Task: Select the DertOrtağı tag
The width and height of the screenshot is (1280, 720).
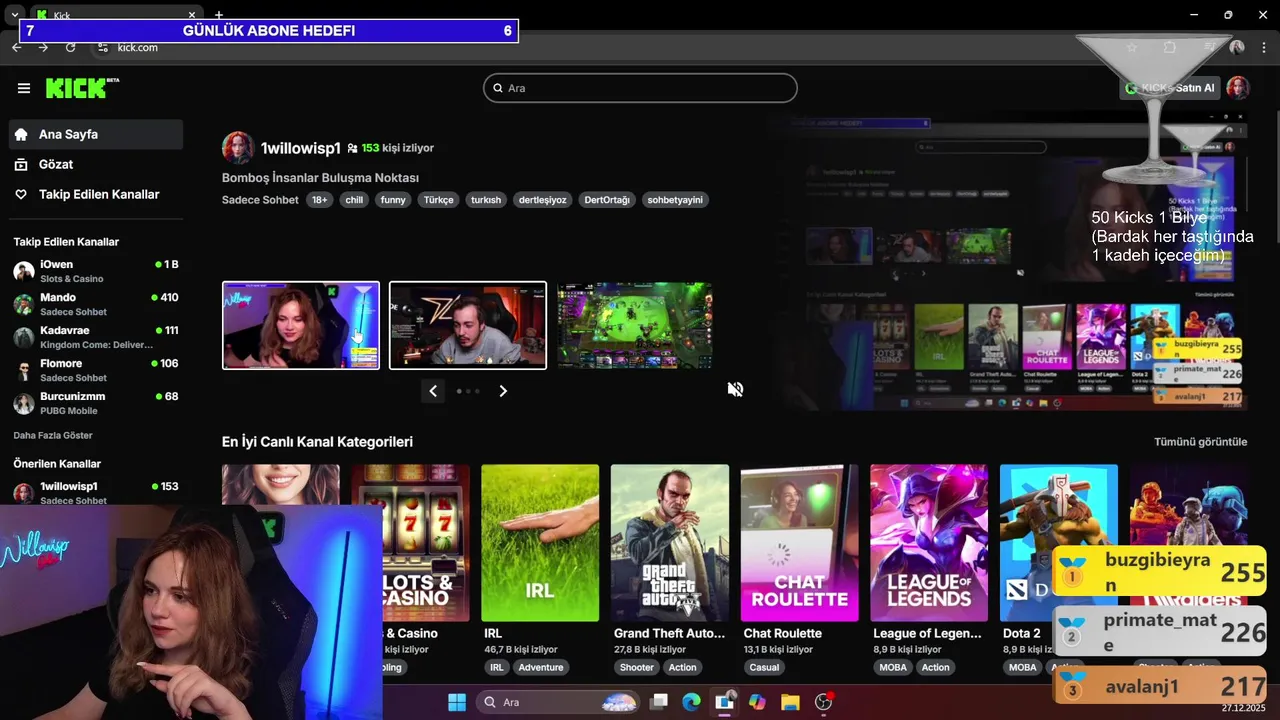Action: click(x=607, y=200)
